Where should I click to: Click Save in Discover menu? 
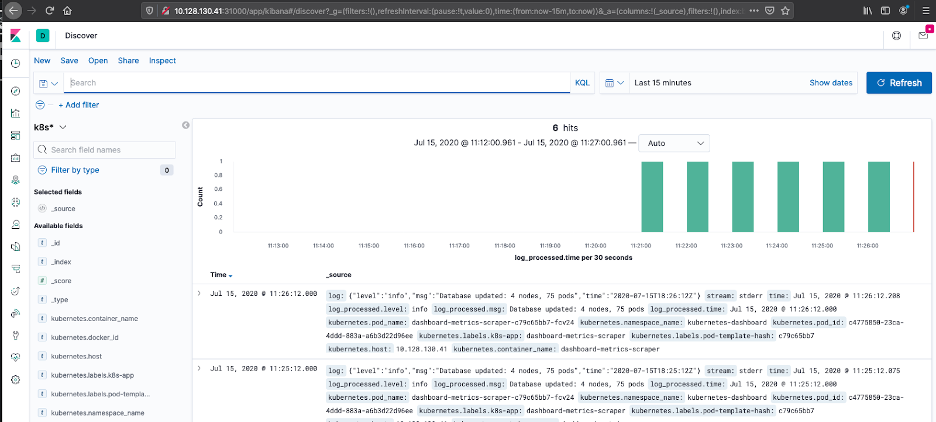click(x=69, y=60)
